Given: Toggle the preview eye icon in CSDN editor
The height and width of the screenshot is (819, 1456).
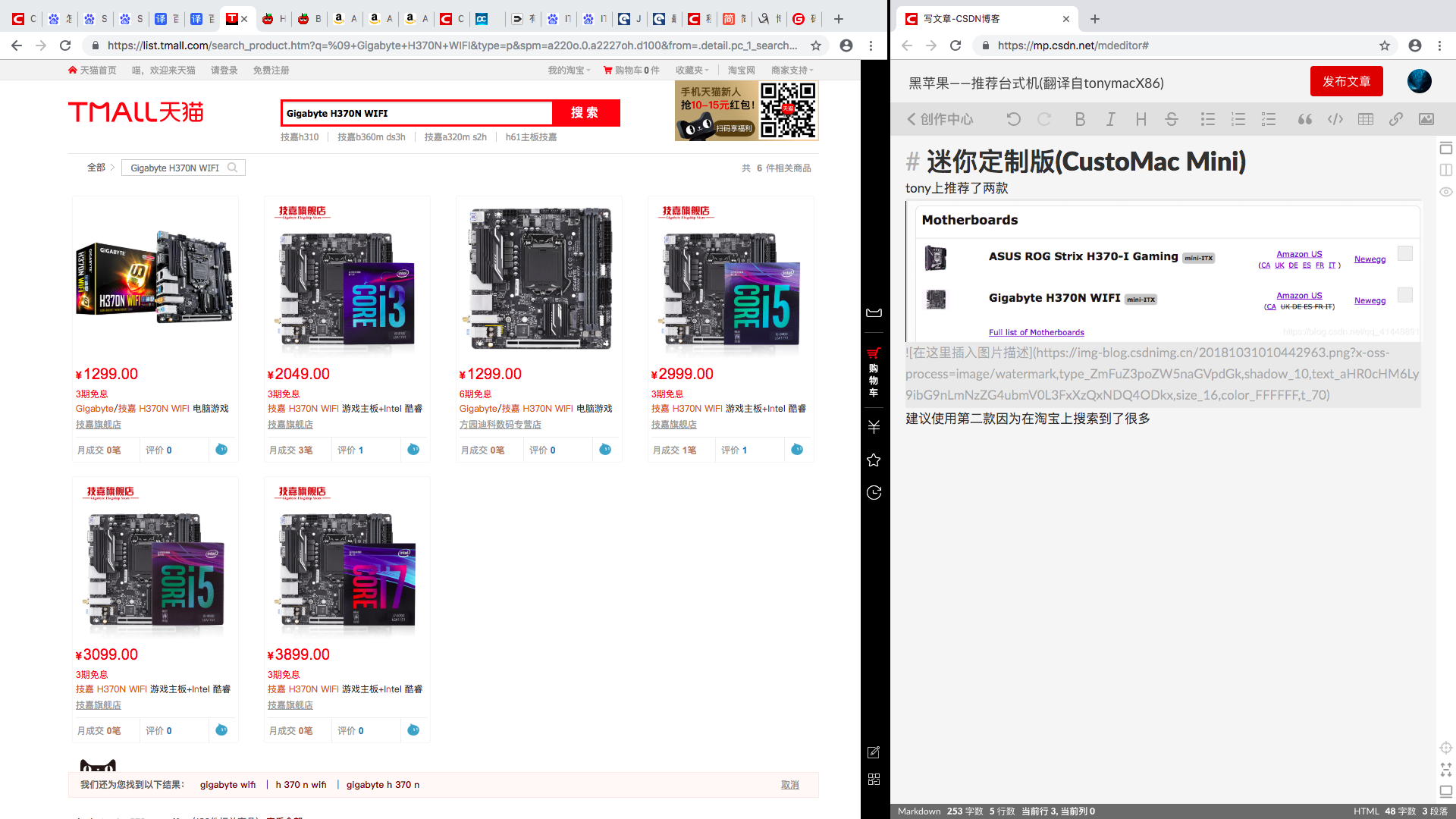Looking at the screenshot, I should coord(1446,192).
